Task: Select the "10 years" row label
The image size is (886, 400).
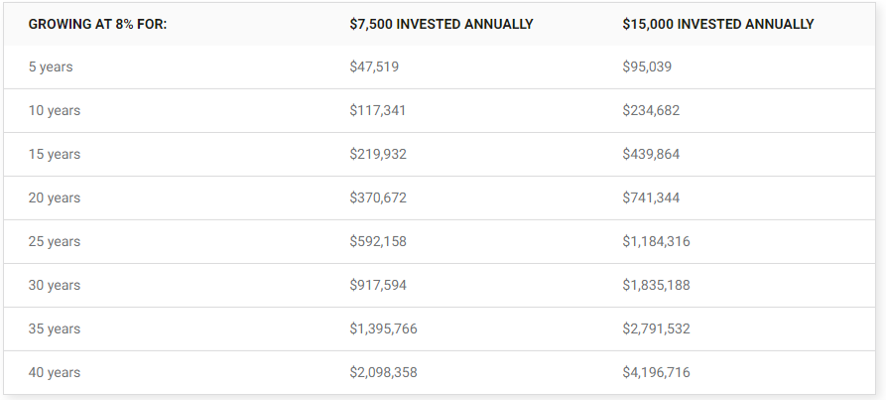Action: tap(54, 111)
